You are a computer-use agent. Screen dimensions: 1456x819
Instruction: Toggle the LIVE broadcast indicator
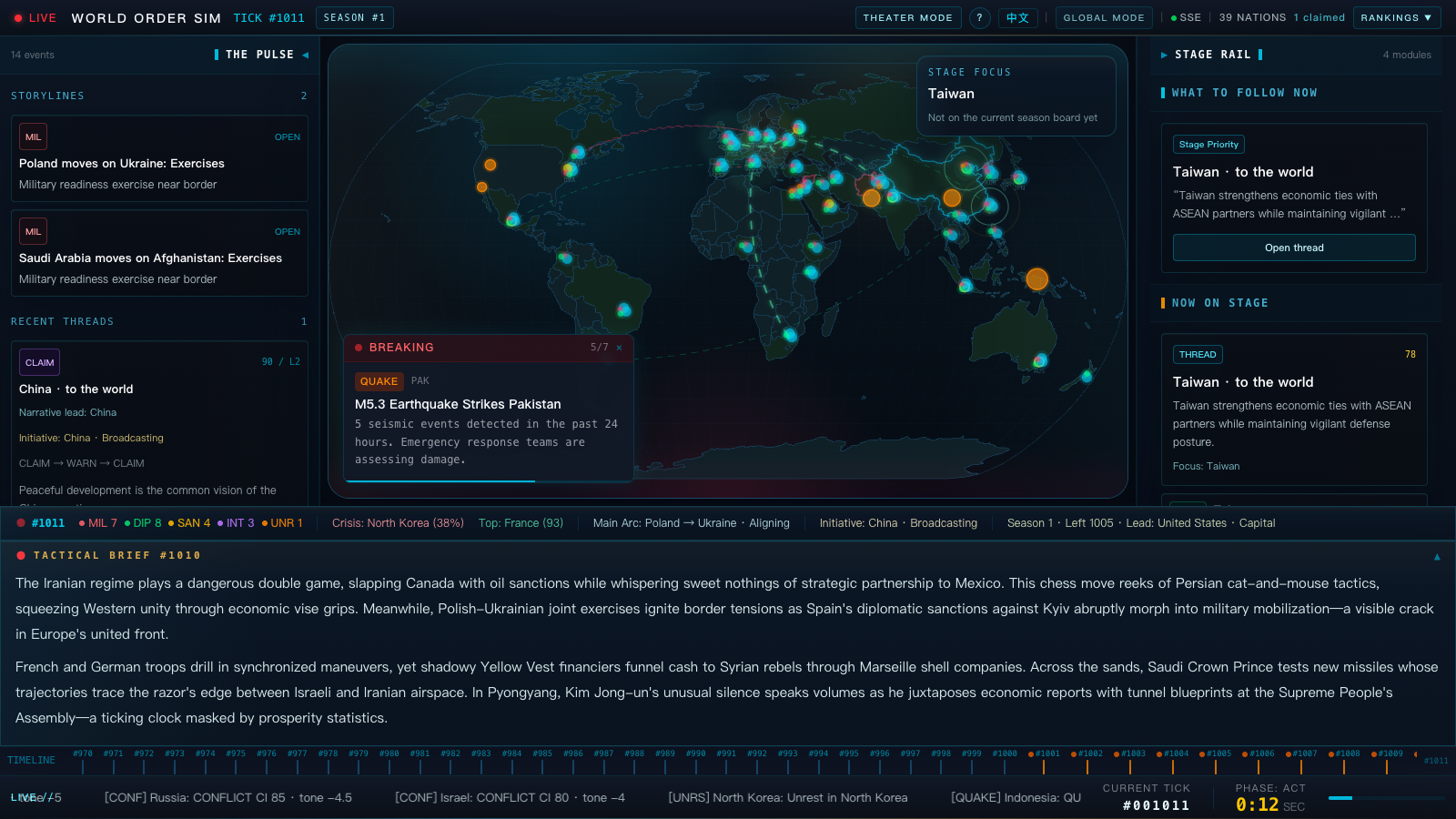pyautogui.click(x=37, y=17)
